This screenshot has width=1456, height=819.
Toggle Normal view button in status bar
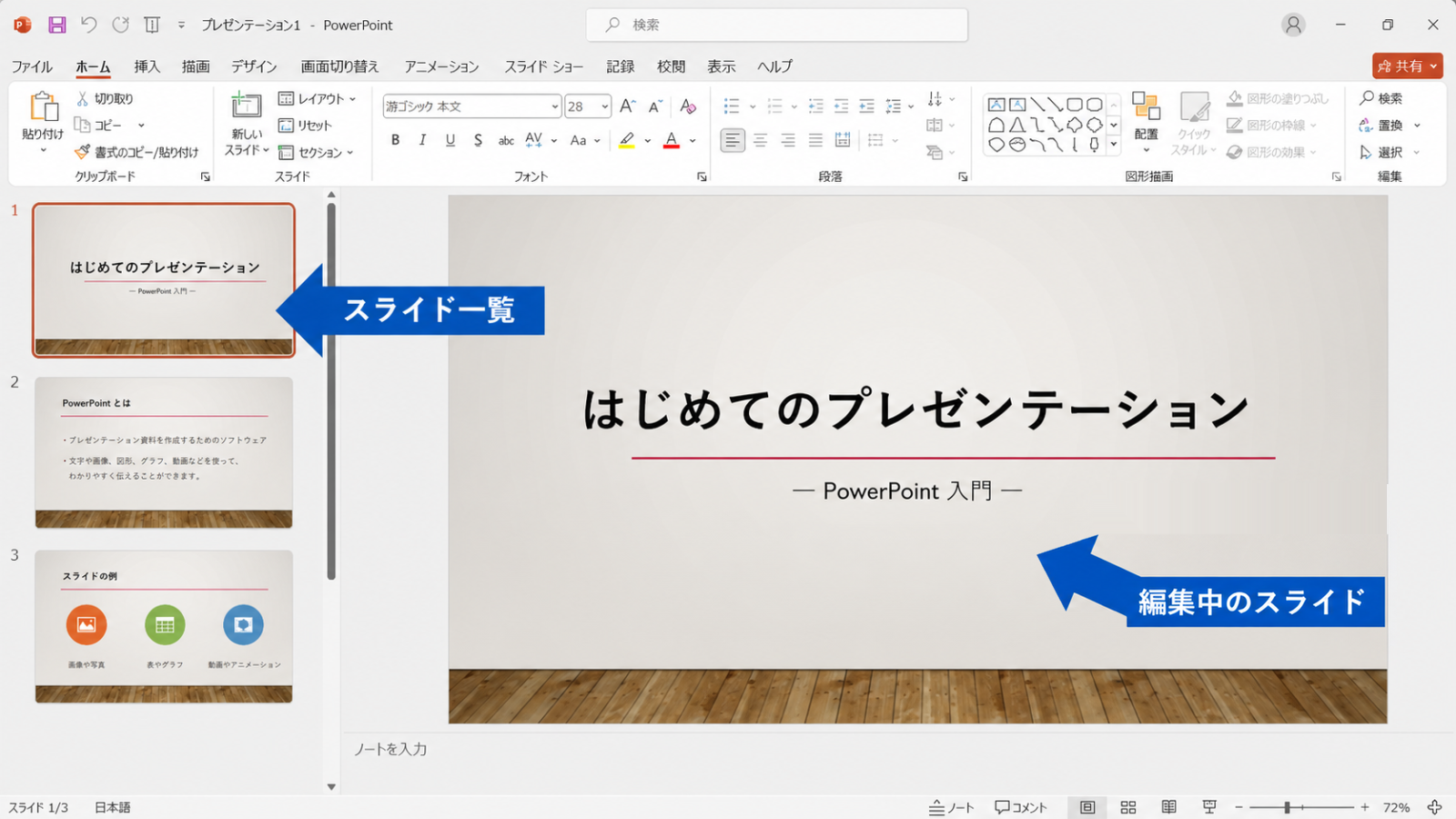click(x=1087, y=807)
